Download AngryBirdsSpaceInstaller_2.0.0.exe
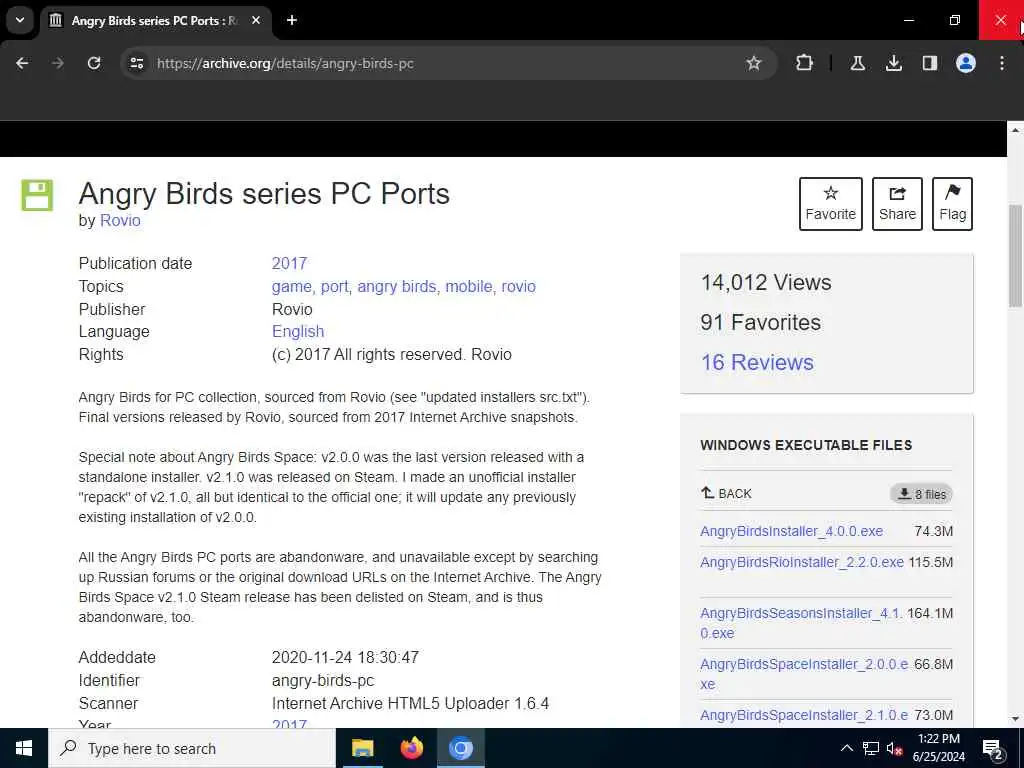The height and width of the screenshot is (768, 1024). pyautogui.click(x=804, y=674)
